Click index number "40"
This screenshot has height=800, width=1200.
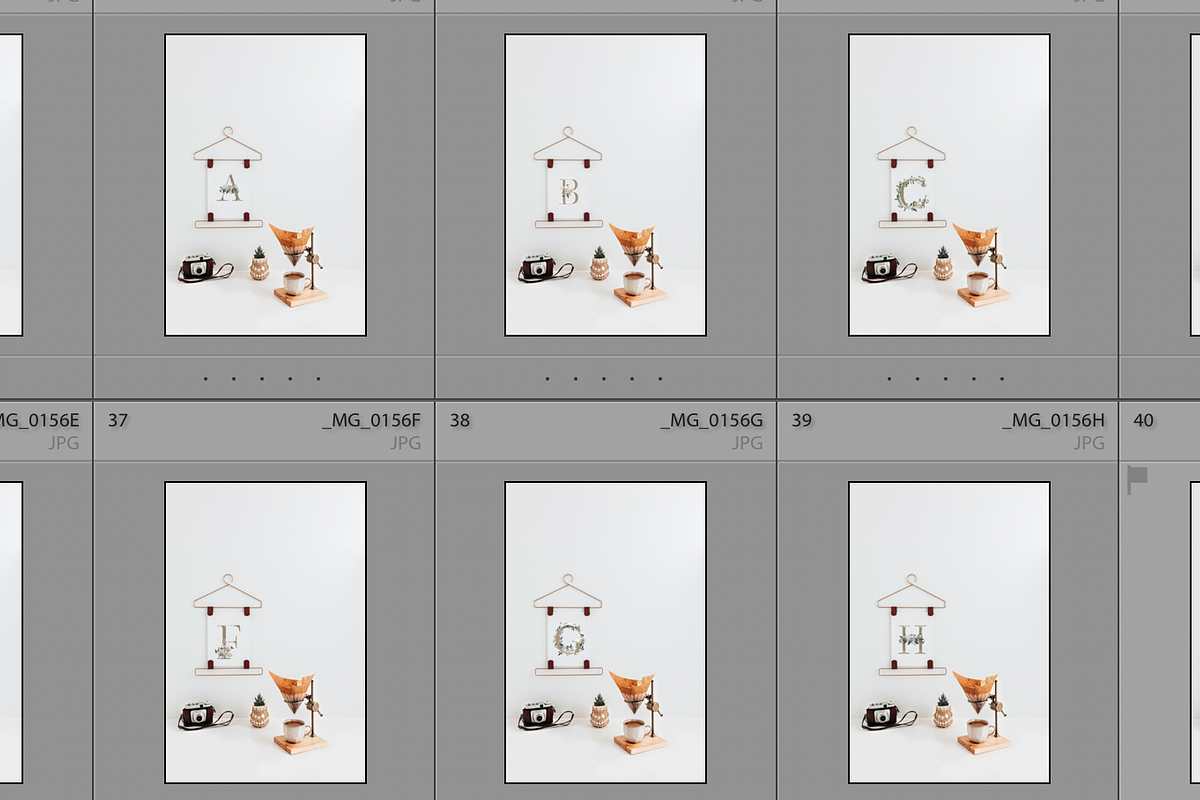tap(1144, 421)
